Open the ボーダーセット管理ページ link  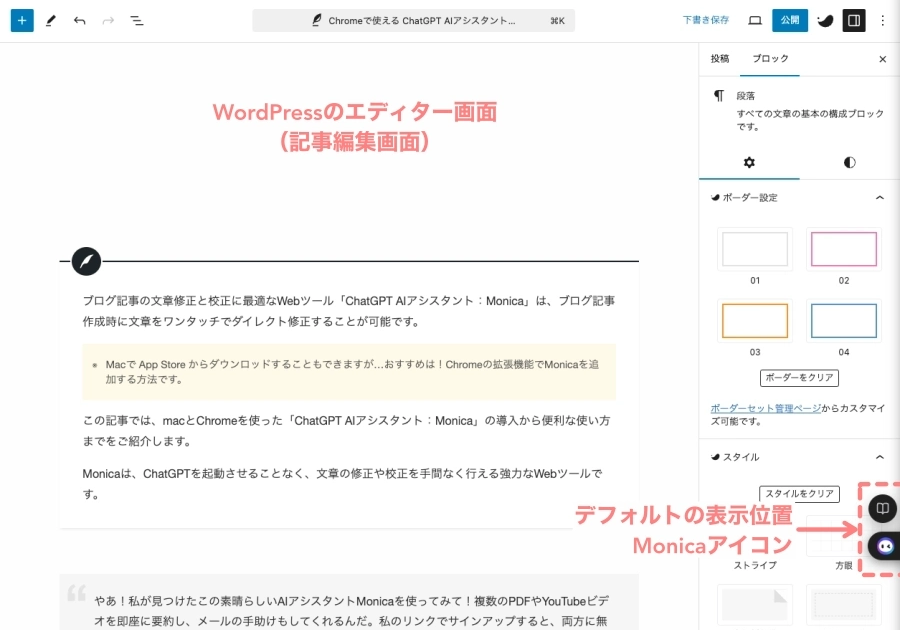click(x=766, y=408)
